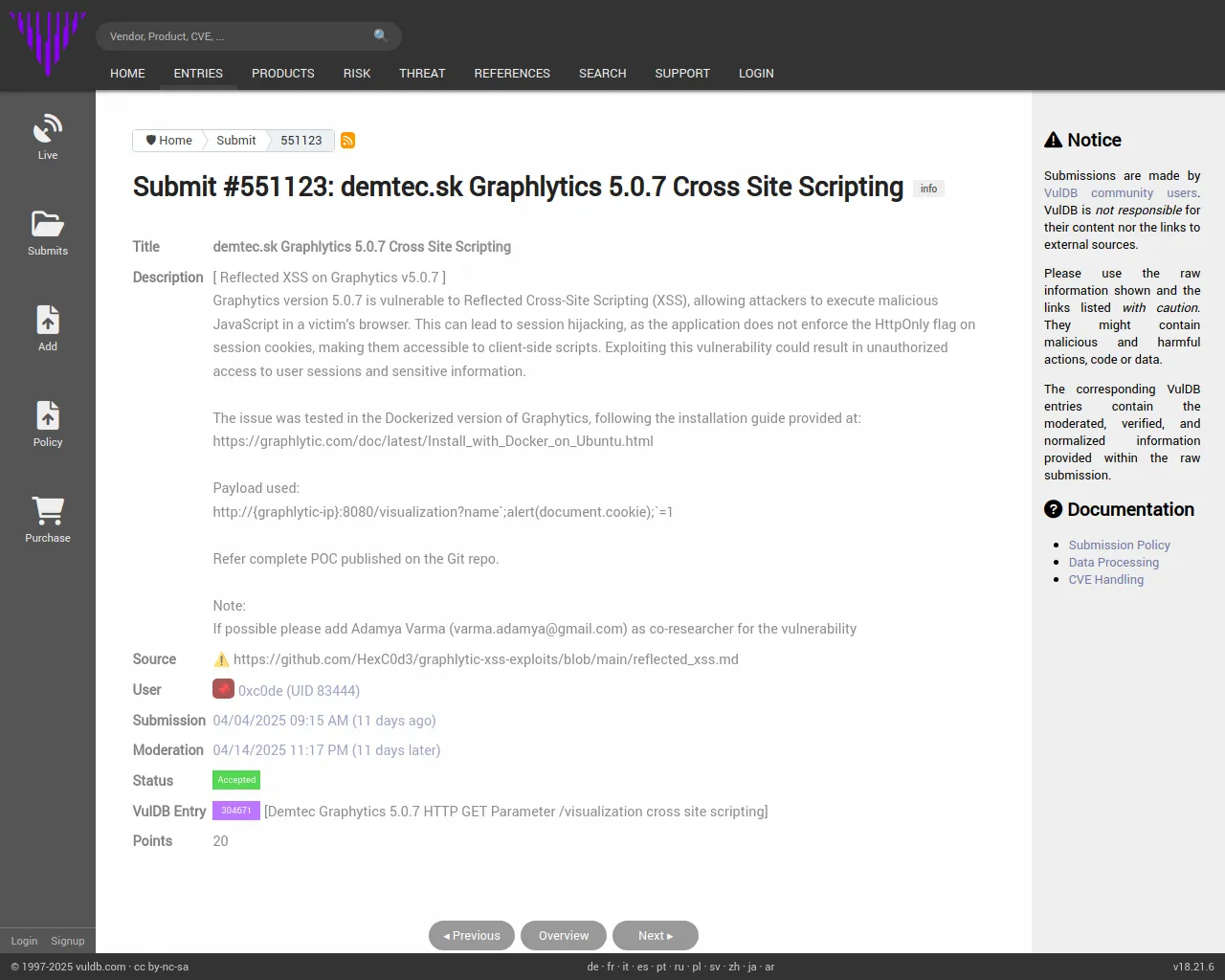Click the 551123 breadcrumb
The width and height of the screenshot is (1225, 980).
(x=301, y=141)
